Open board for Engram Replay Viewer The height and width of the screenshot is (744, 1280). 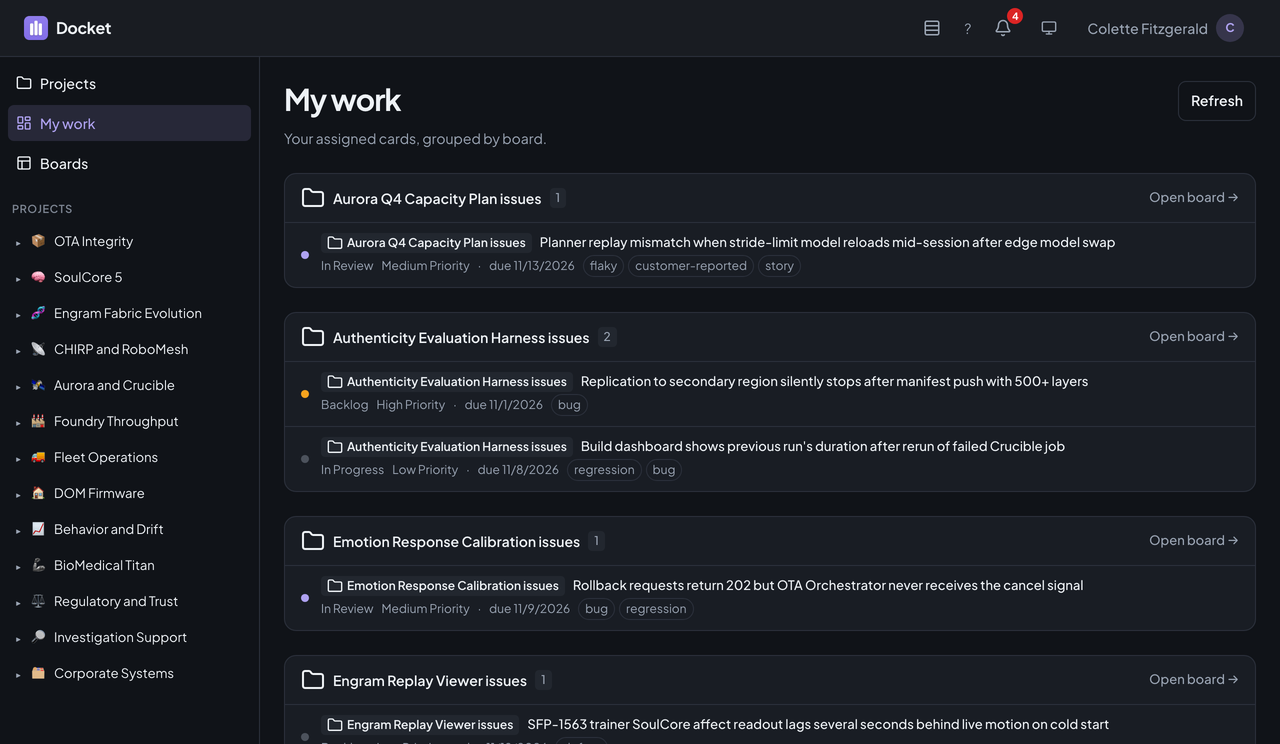tap(1194, 679)
